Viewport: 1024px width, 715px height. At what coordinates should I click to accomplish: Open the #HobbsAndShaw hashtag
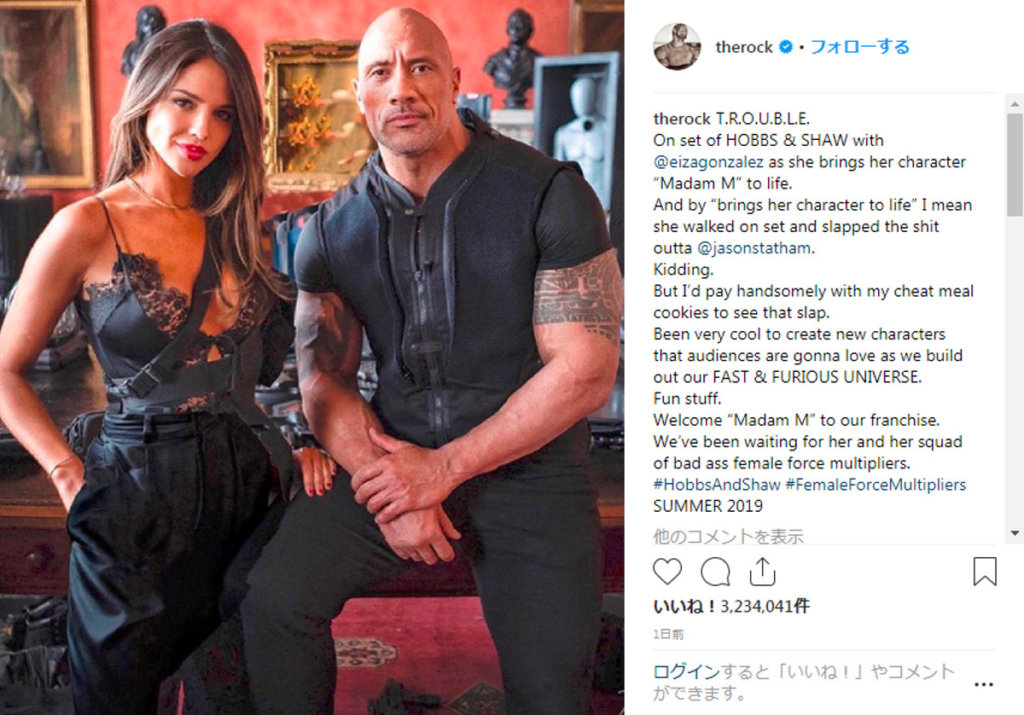[x=716, y=485]
